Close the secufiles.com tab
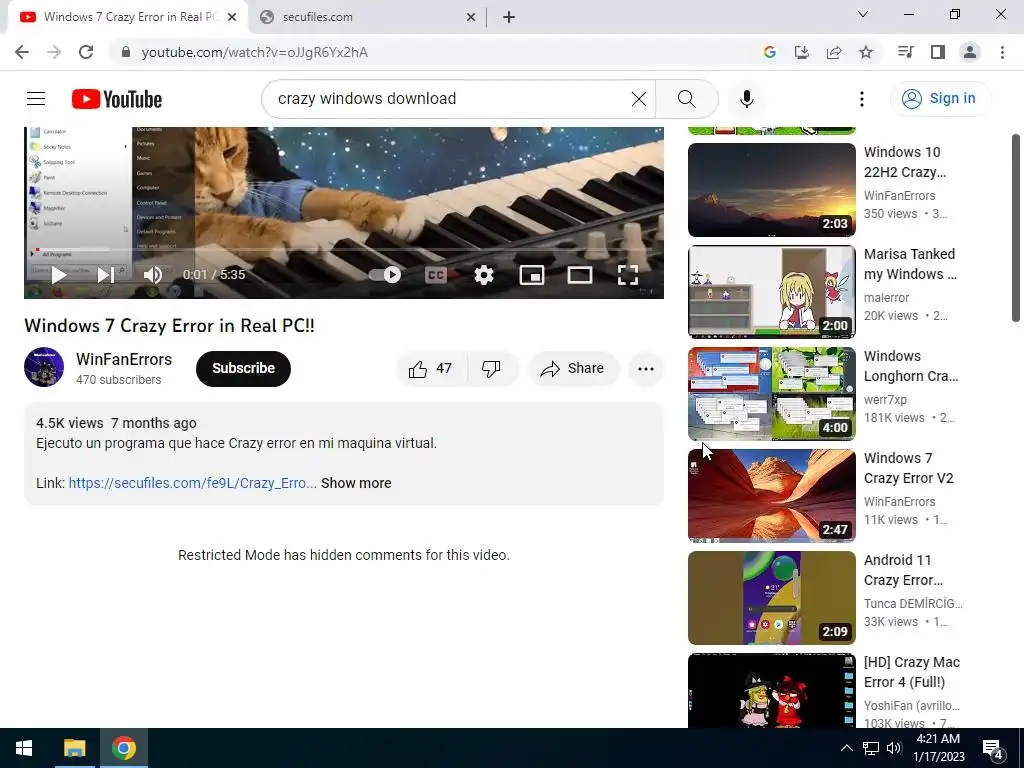Viewport: 1024px width, 768px height. point(471,18)
